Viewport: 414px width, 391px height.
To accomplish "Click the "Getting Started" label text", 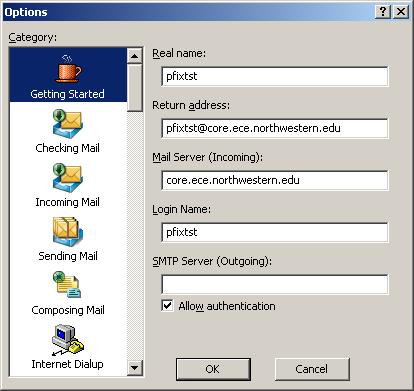I will [x=67, y=94].
